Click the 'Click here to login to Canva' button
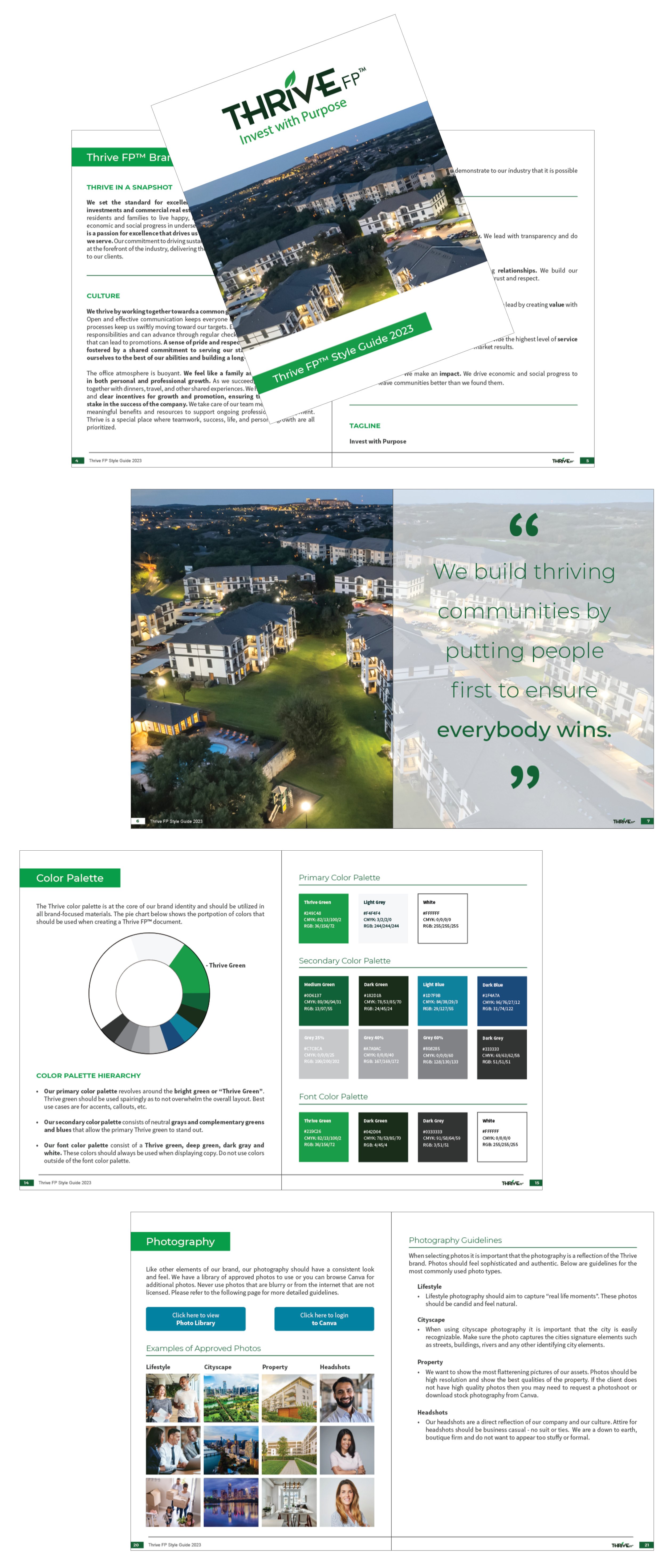666x1568 pixels. click(x=324, y=1318)
